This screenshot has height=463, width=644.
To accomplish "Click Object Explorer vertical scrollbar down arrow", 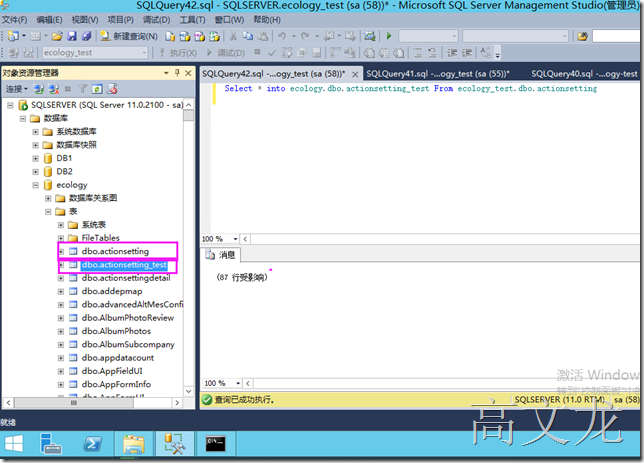I will coord(189,392).
